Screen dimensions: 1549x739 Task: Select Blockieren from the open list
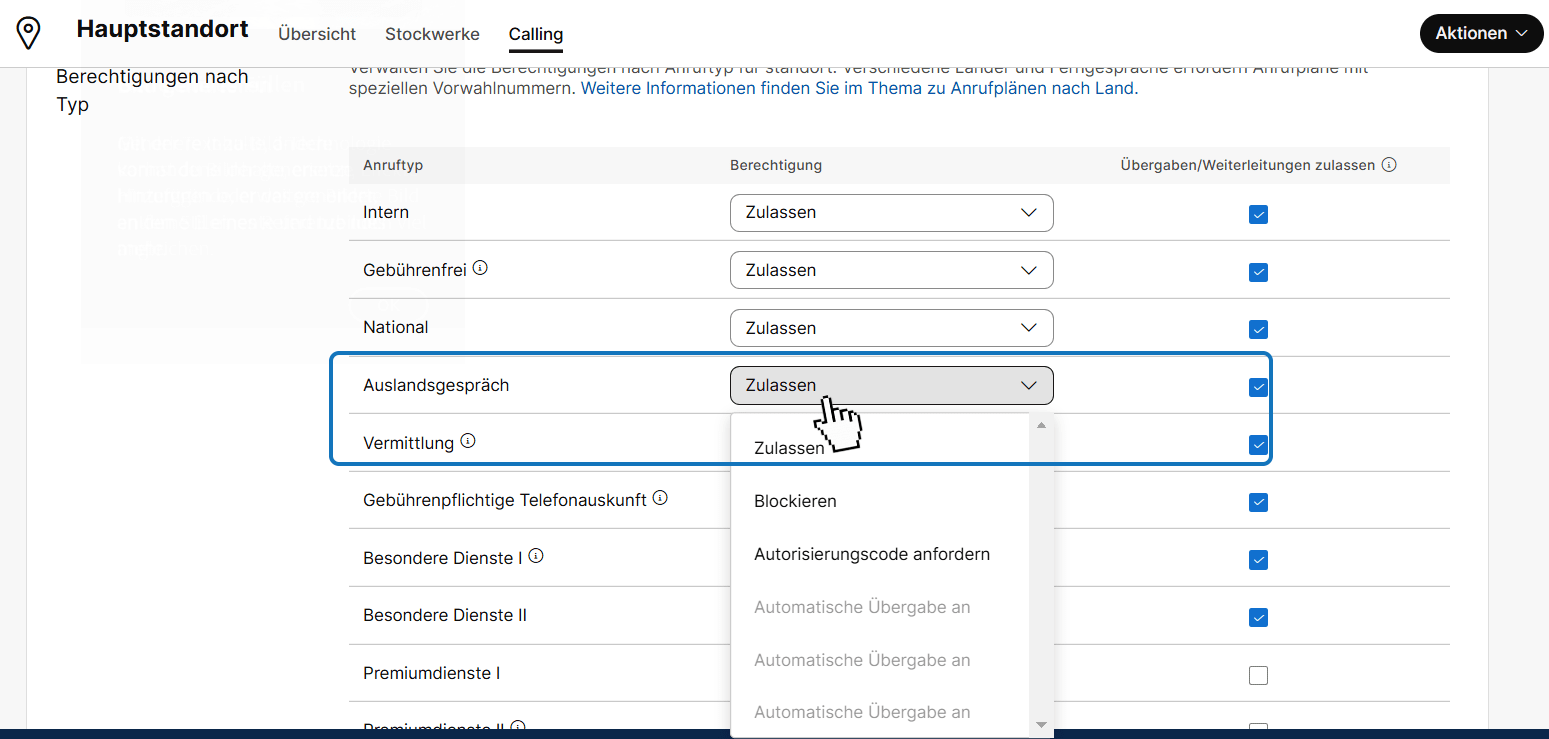[x=795, y=501]
